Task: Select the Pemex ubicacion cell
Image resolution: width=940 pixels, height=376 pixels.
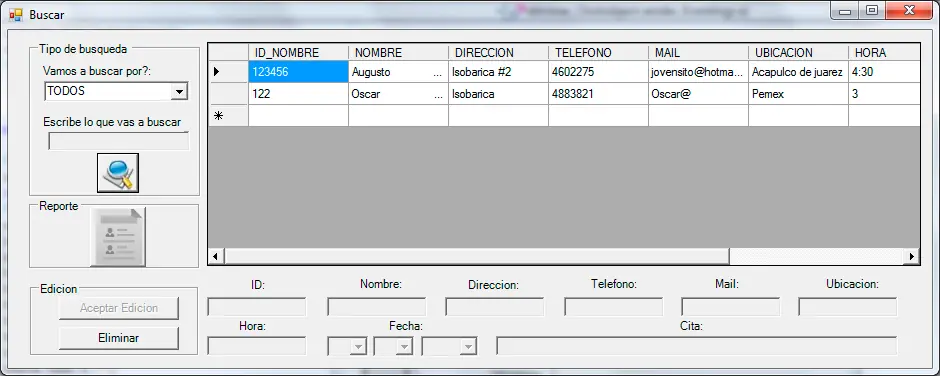Action: coord(799,94)
